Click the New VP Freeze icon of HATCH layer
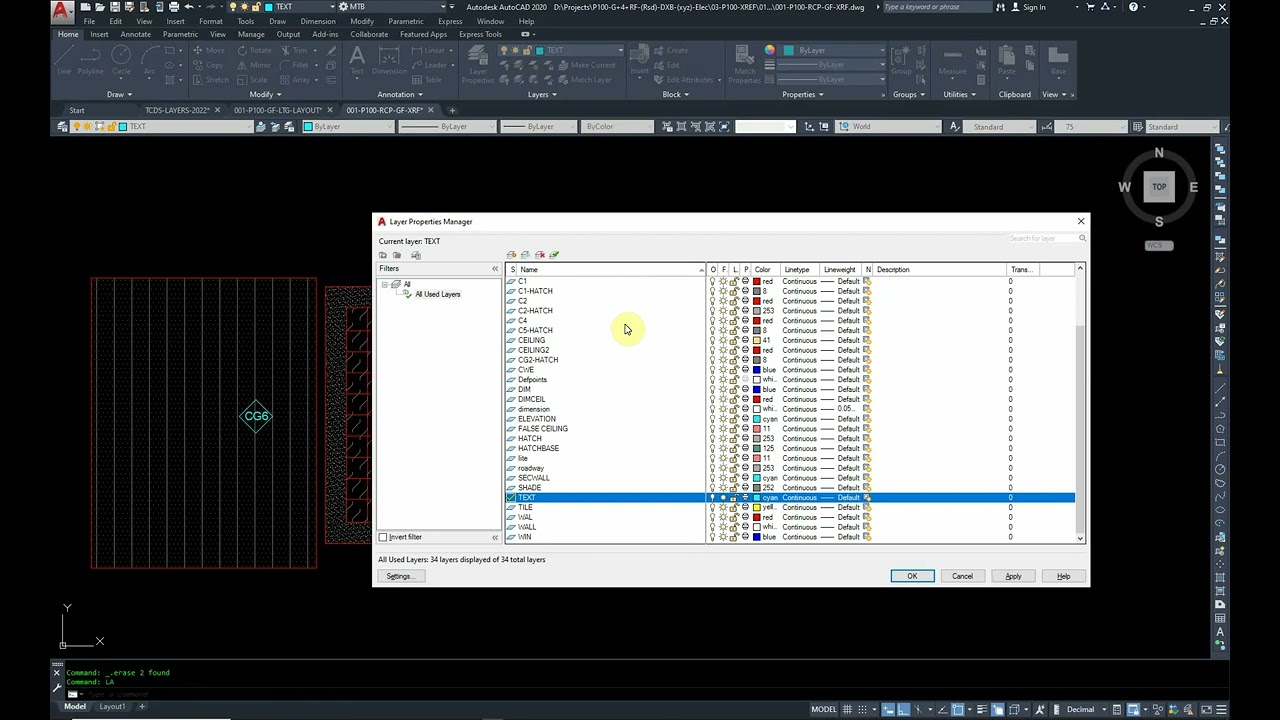The height and width of the screenshot is (720, 1280). tap(867, 438)
